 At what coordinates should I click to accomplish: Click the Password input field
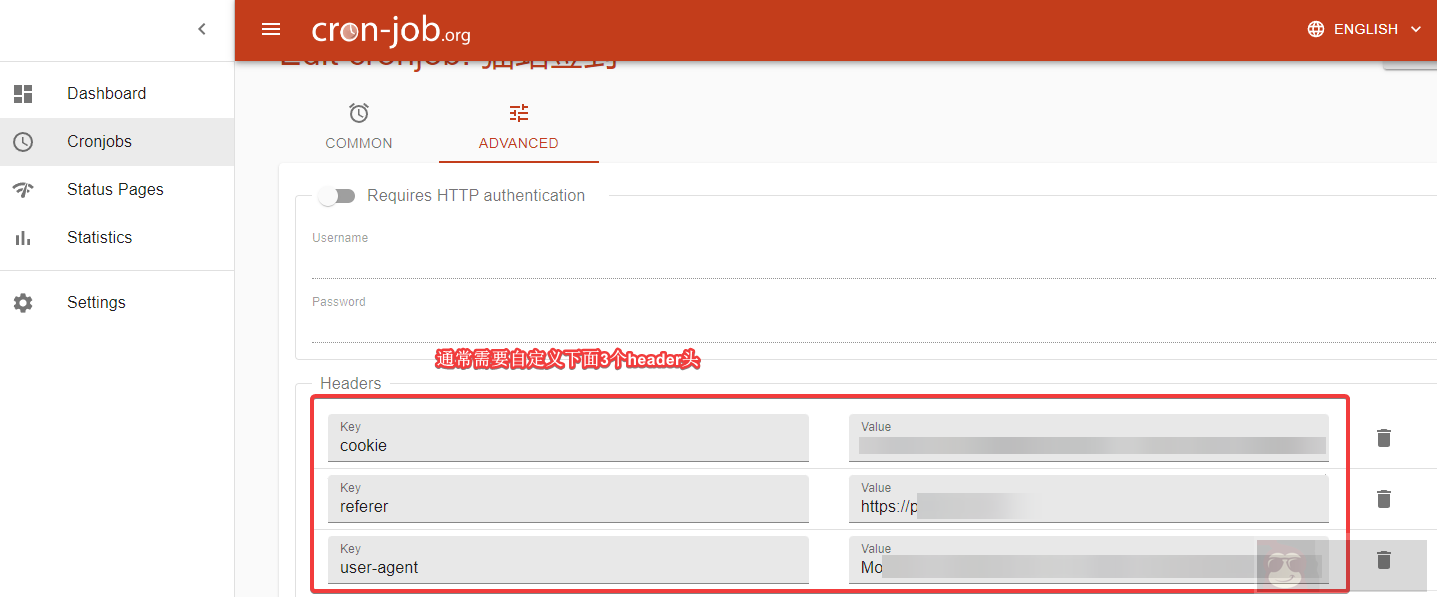click(x=870, y=328)
